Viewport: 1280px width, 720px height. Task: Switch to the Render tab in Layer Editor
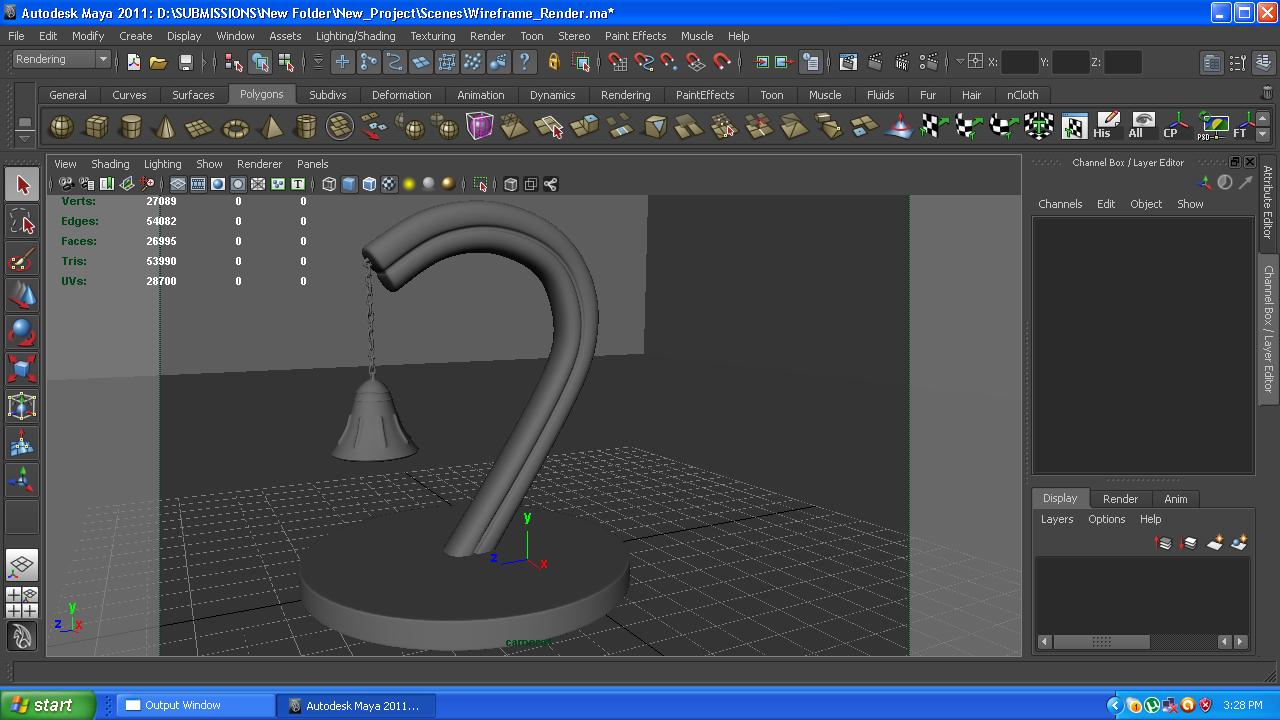[1120, 499]
